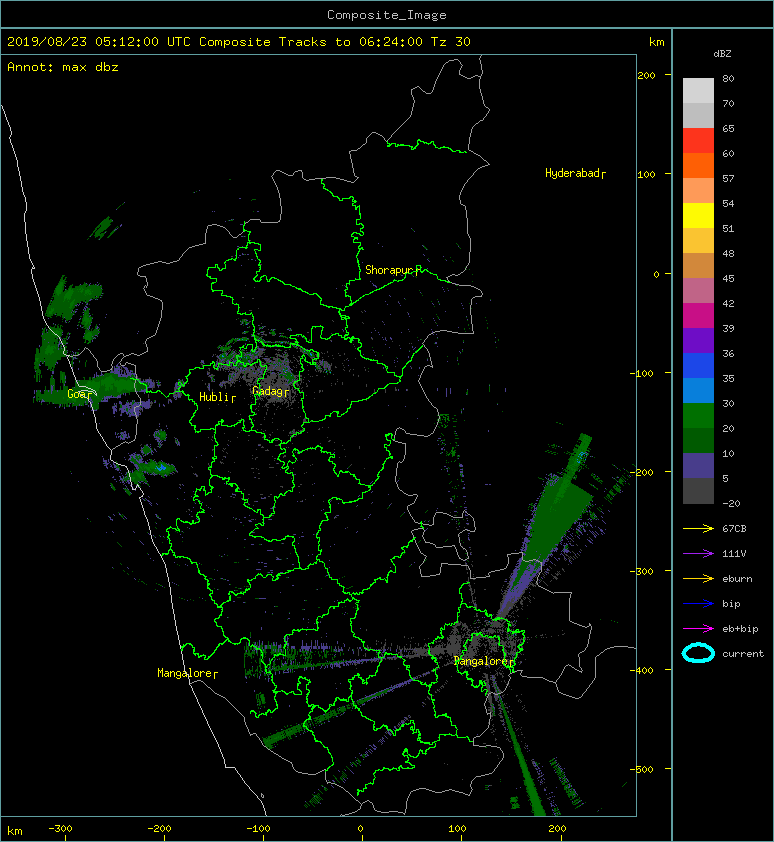Click the Goa city label
This screenshot has width=774, height=842.
pos(77,394)
